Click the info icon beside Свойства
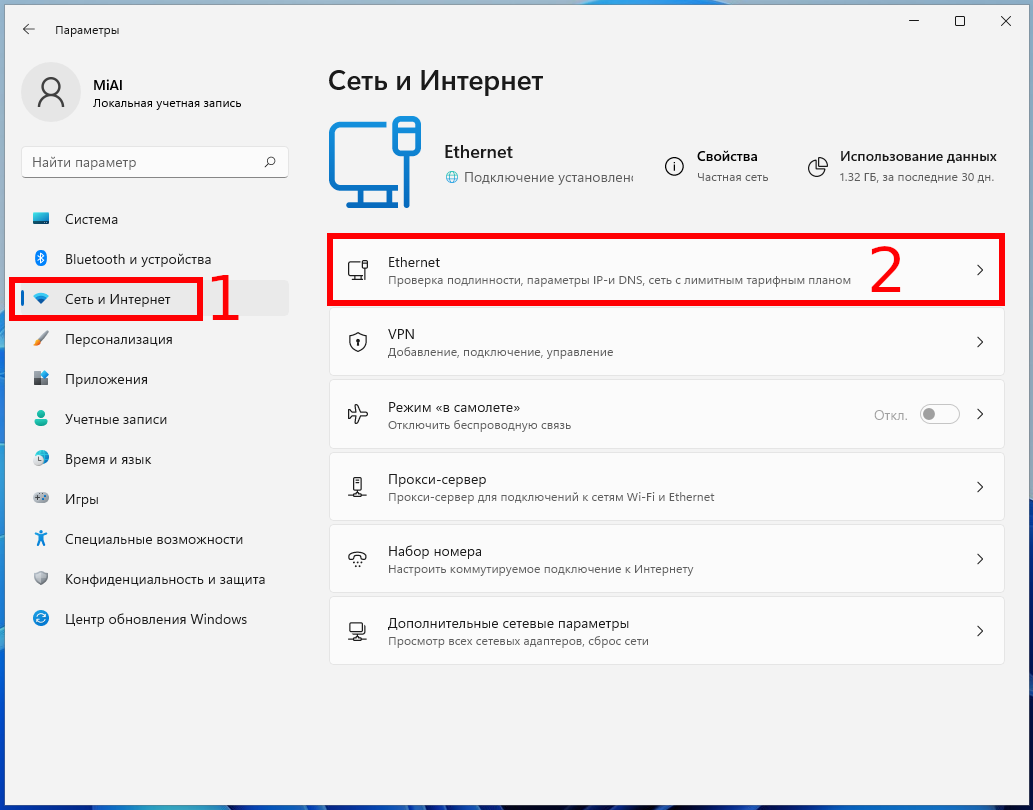This screenshot has width=1033, height=810. [674, 167]
